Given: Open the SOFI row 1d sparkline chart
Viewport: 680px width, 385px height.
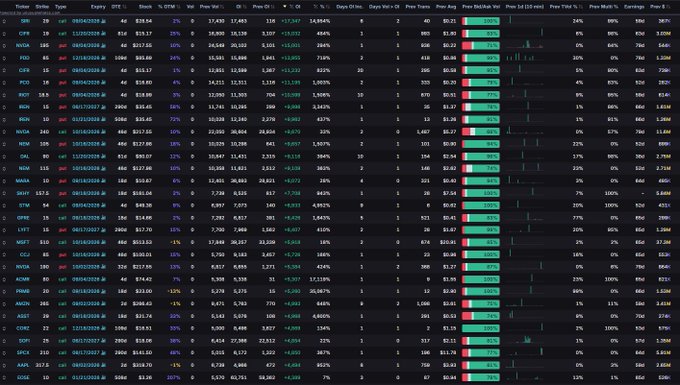Looking at the screenshot, I should (x=525, y=340).
